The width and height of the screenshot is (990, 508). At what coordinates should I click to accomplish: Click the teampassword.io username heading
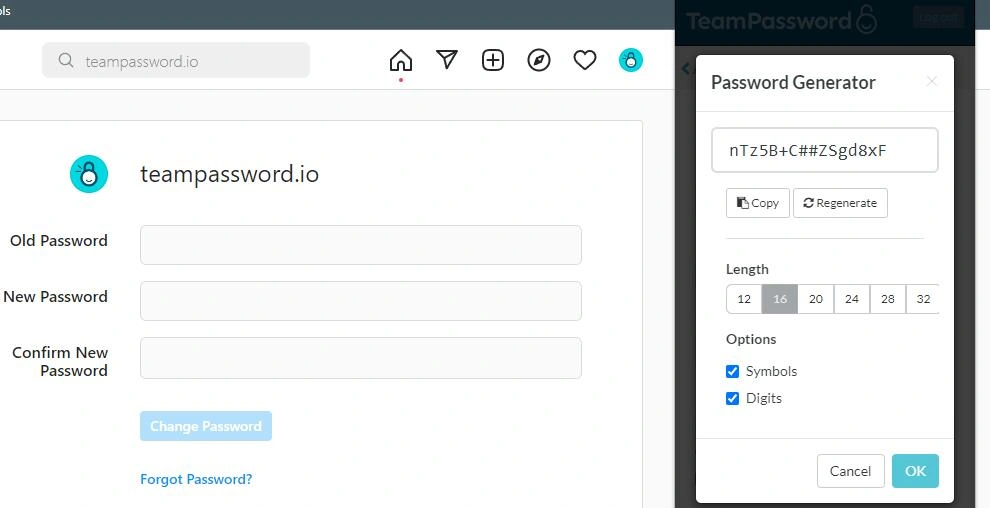point(229,174)
